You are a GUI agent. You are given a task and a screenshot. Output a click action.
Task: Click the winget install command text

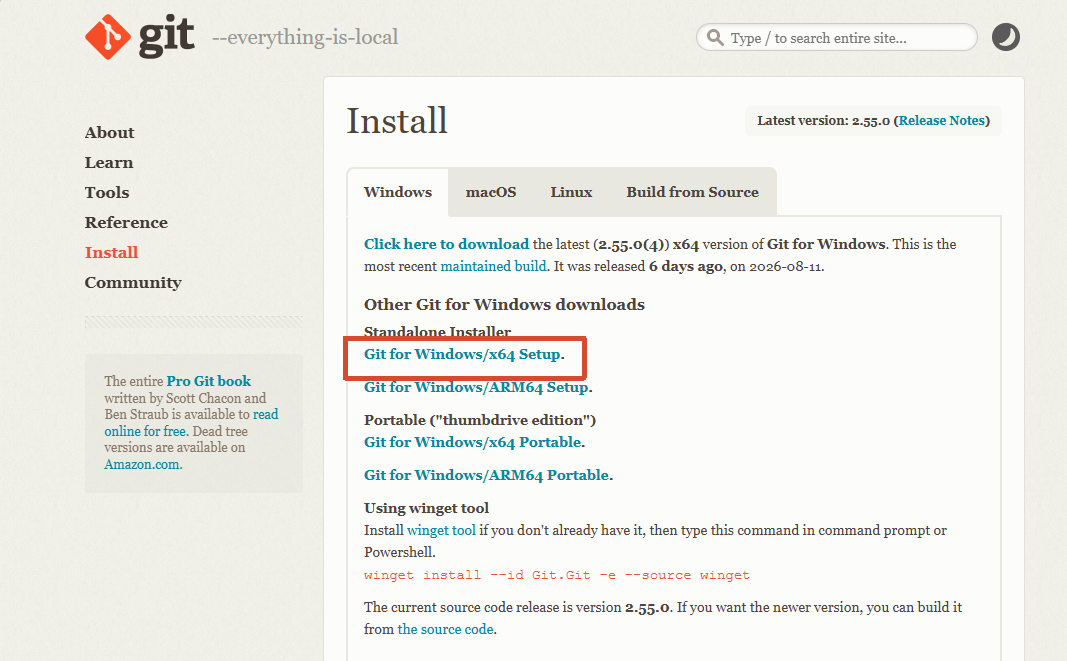pyautogui.click(x=557, y=575)
